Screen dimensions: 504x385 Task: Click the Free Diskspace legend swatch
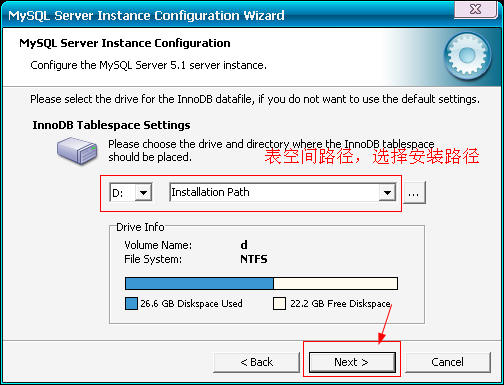pyautogui.click(x=279, y=304)
